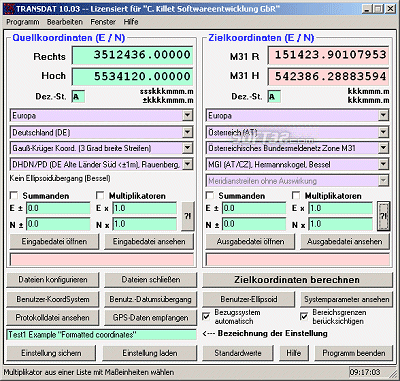Click Zielkoordinaten berechnen
This screenshot has height=381, width=400.
pos(297,280)
